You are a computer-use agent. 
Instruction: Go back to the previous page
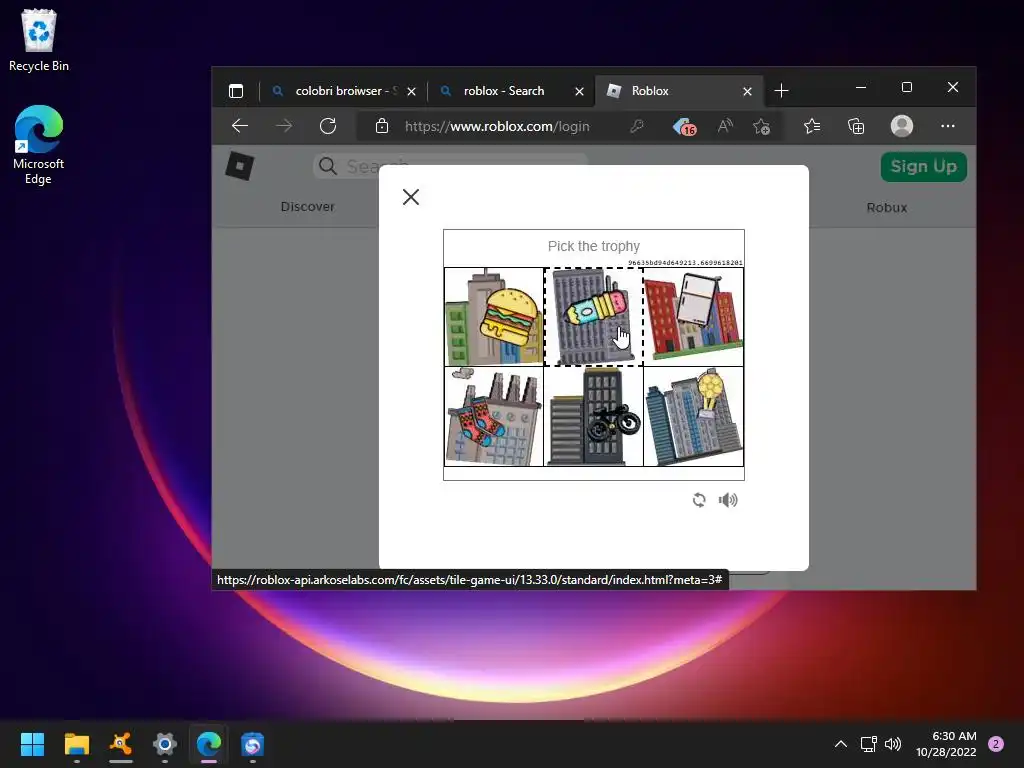[x=240, y=126]
